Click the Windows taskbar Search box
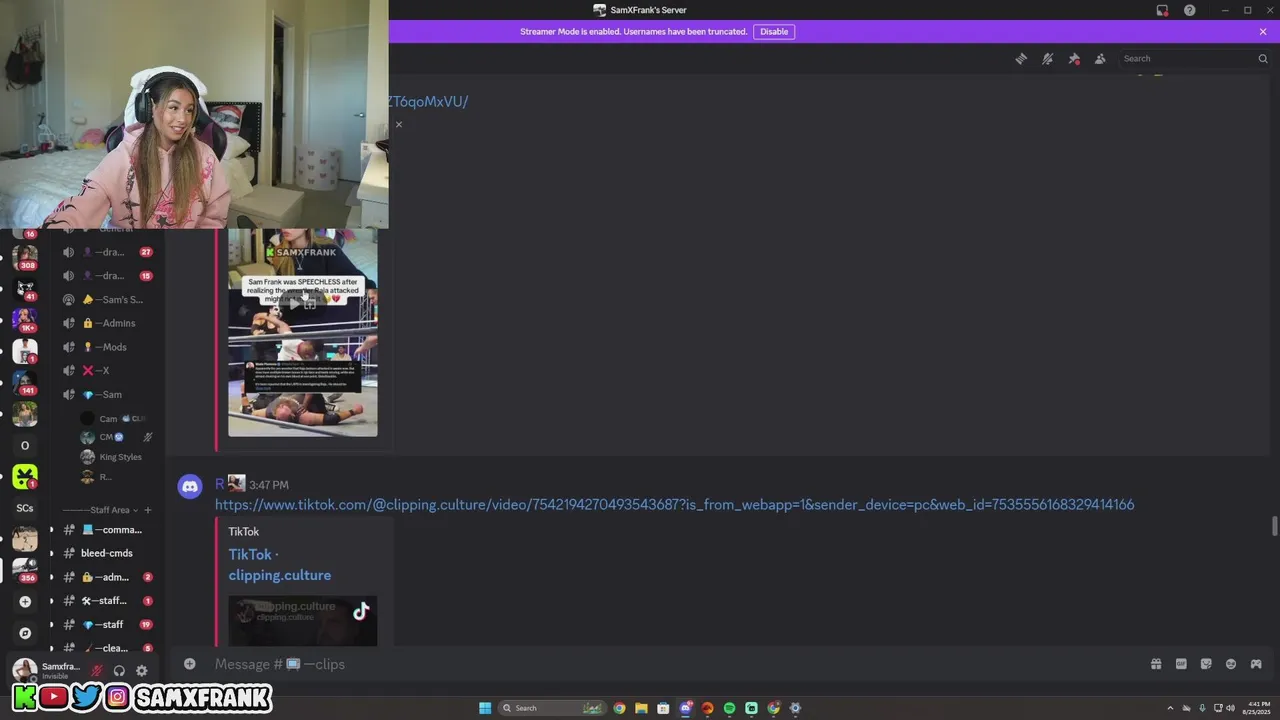The width and height of the screenshot is (1280, 720). click(551, 708)
